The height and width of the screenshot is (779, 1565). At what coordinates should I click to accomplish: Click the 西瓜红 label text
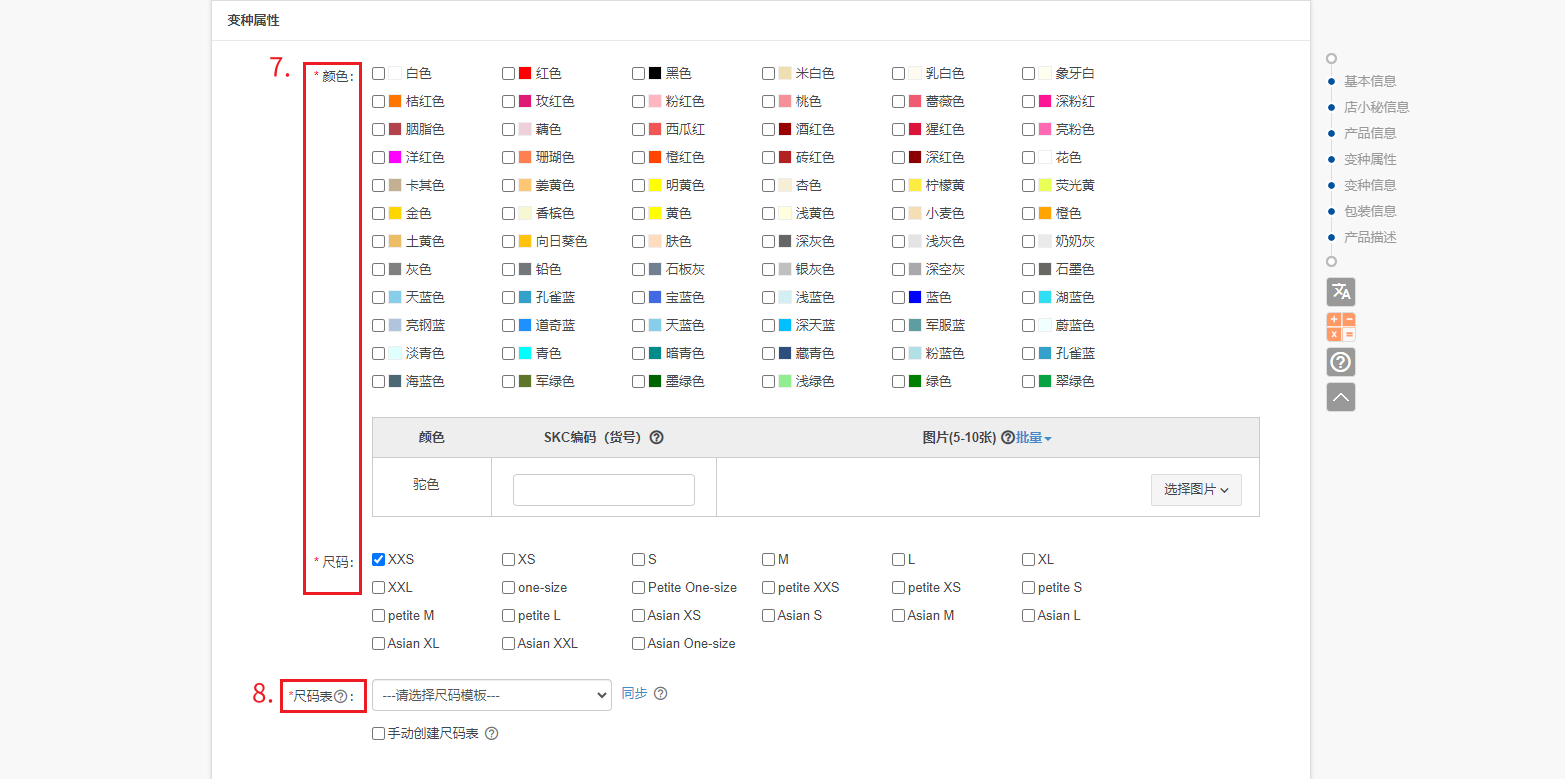pyautogui.click(x=685, y=129)
